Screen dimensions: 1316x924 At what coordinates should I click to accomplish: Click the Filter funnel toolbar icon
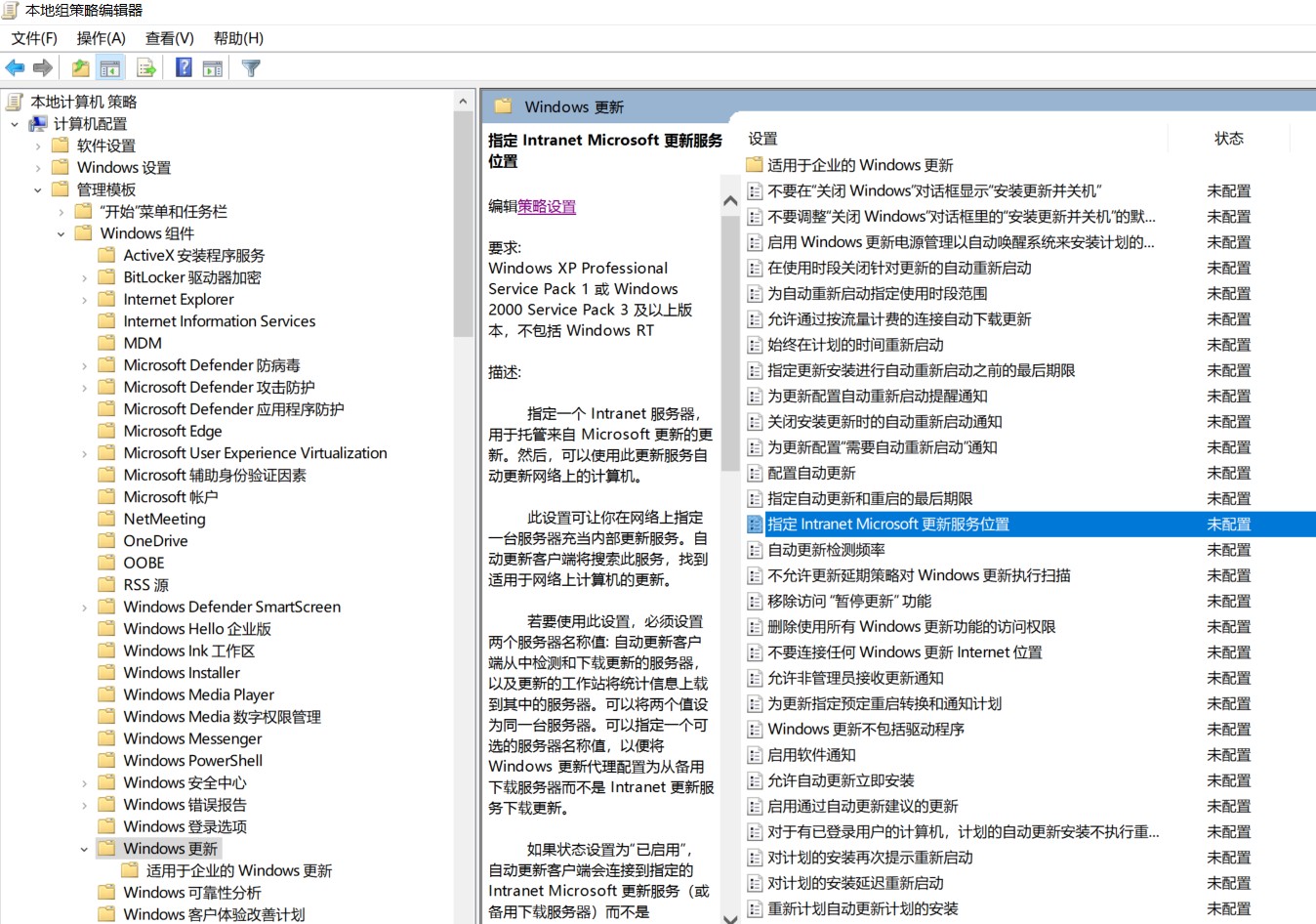251,67
